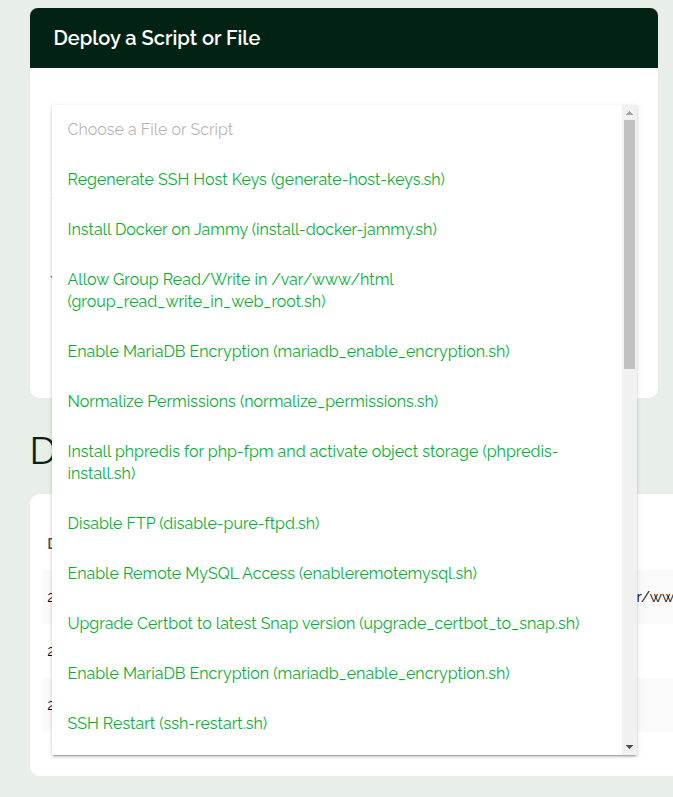Select Enable MariaDB Encryption below Upgrade Certbot
Screen dimensions: 673x797
pyautogui.click(x=288, y=673)
